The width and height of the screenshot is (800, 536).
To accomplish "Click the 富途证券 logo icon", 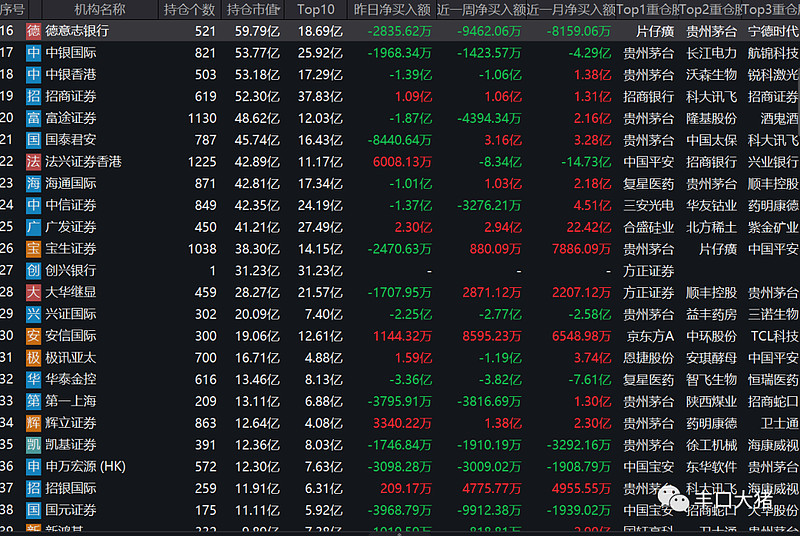I will pyautogui.click(x=34, y=118).
